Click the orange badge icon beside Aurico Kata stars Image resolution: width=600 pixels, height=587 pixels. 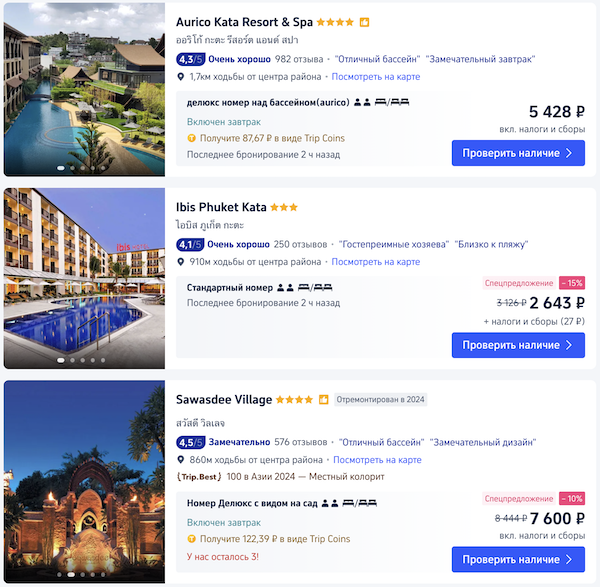(365, 22)
